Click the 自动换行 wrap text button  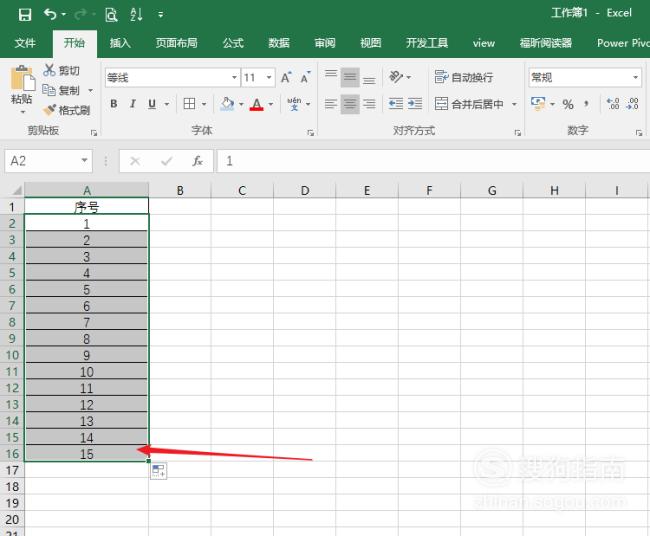point(464,77)
